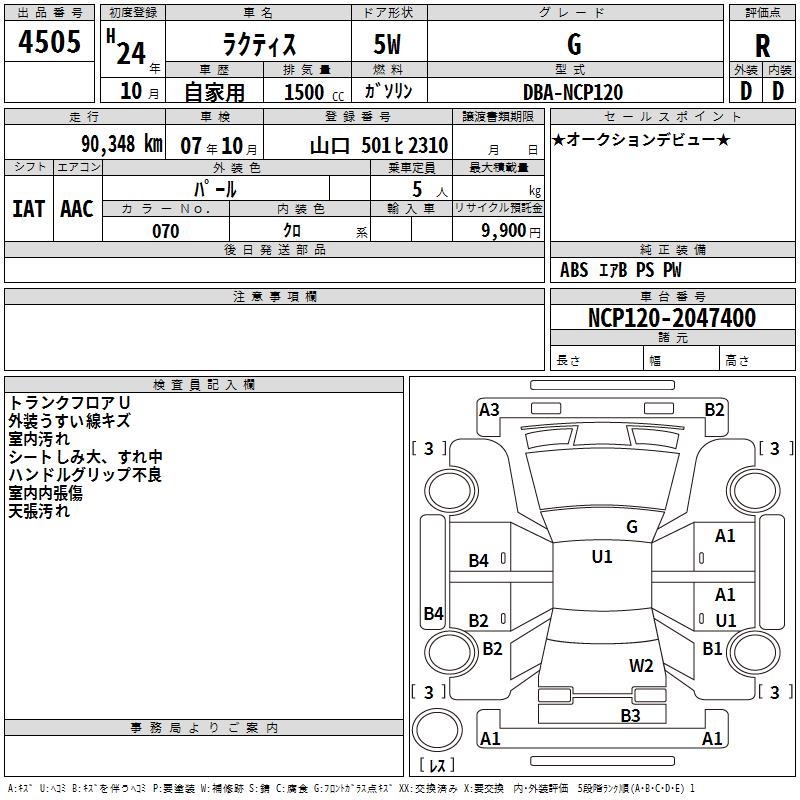The width and height of the screenshot is (800, 800).
Task: Click the U1 dent mark on the roof
Action: click(602, 557)
